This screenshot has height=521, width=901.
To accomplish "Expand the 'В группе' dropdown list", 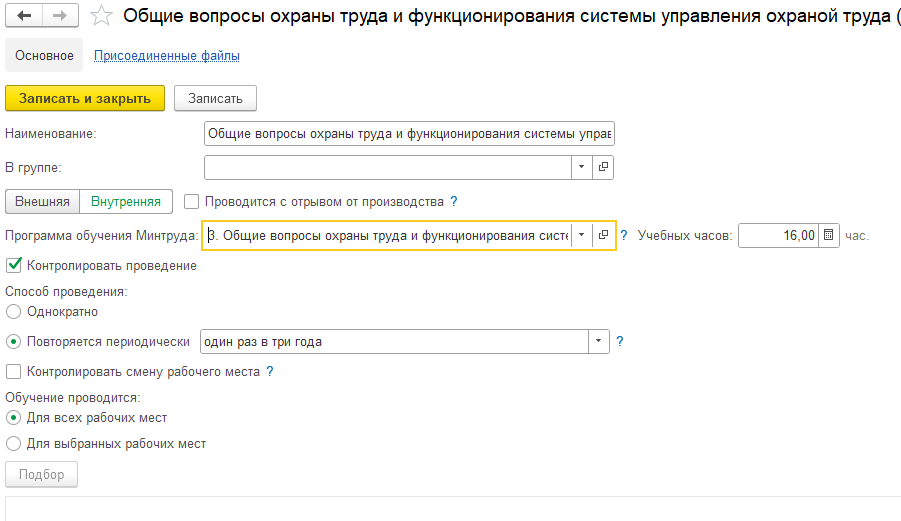I will point(582,167).
